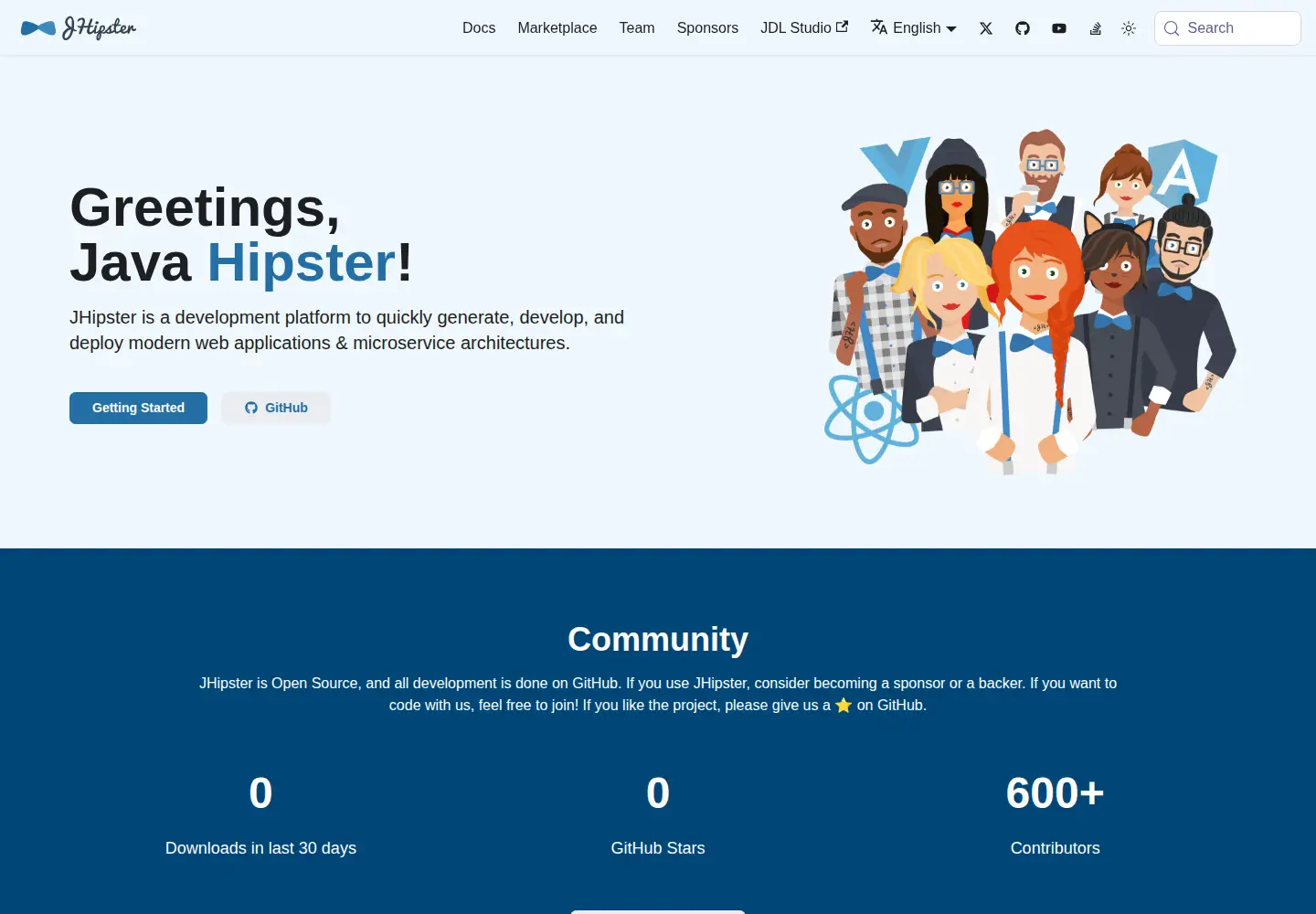Click the "GitHub Stars" label
Image resolution: width=1316 pixels, height=914 pixels.
pyautogui.click(x=658, y=848)
